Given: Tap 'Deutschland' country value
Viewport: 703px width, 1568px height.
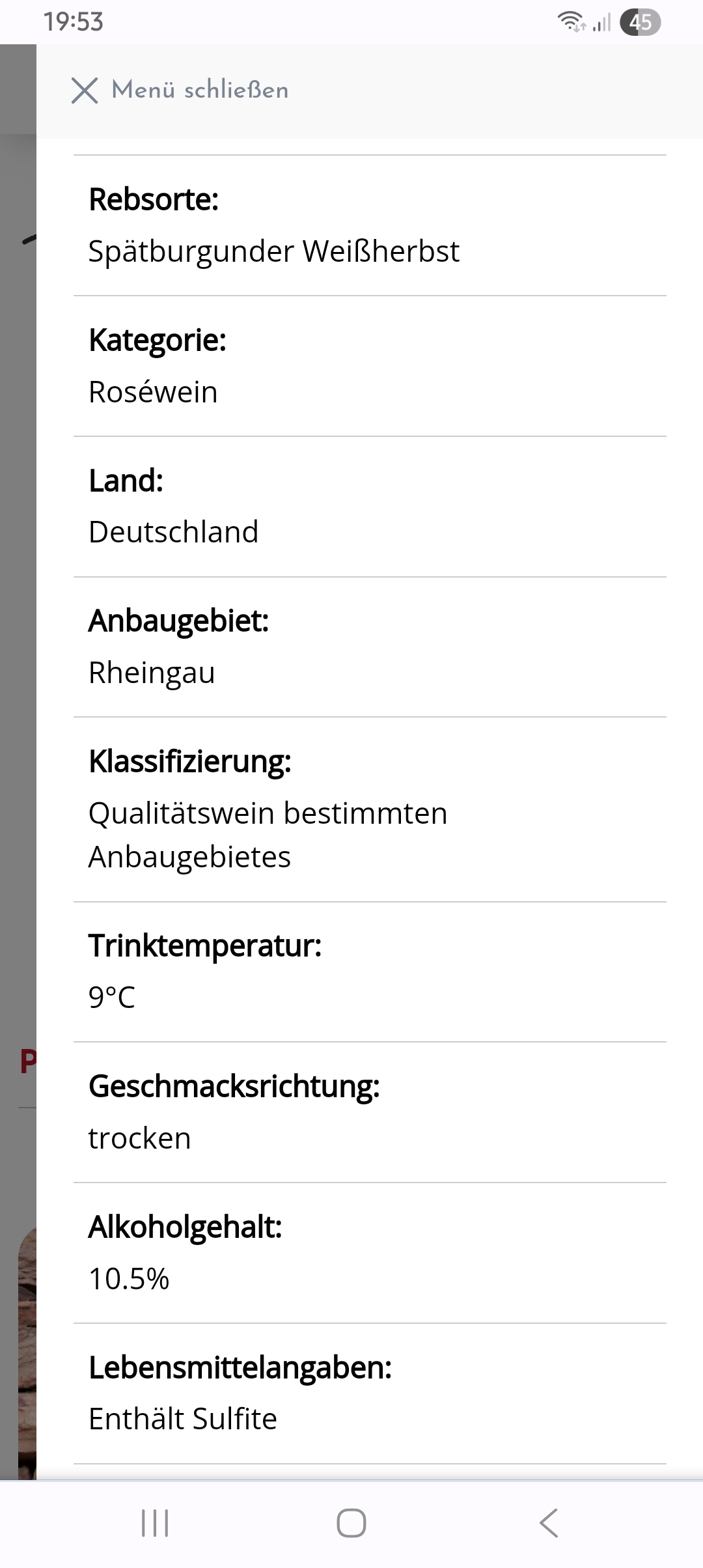Looking at the screenshot, I should coord(174,532).
